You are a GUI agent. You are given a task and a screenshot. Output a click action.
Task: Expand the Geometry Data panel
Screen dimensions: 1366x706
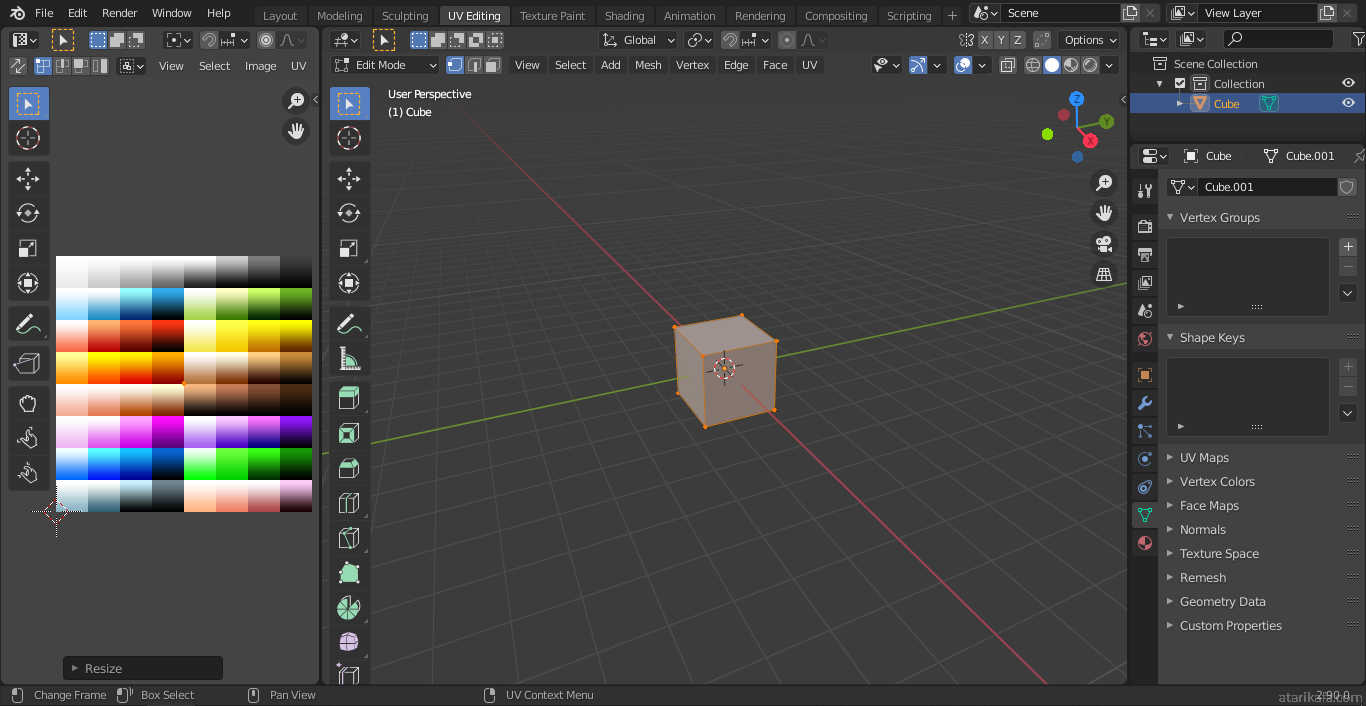(1171, 602)
